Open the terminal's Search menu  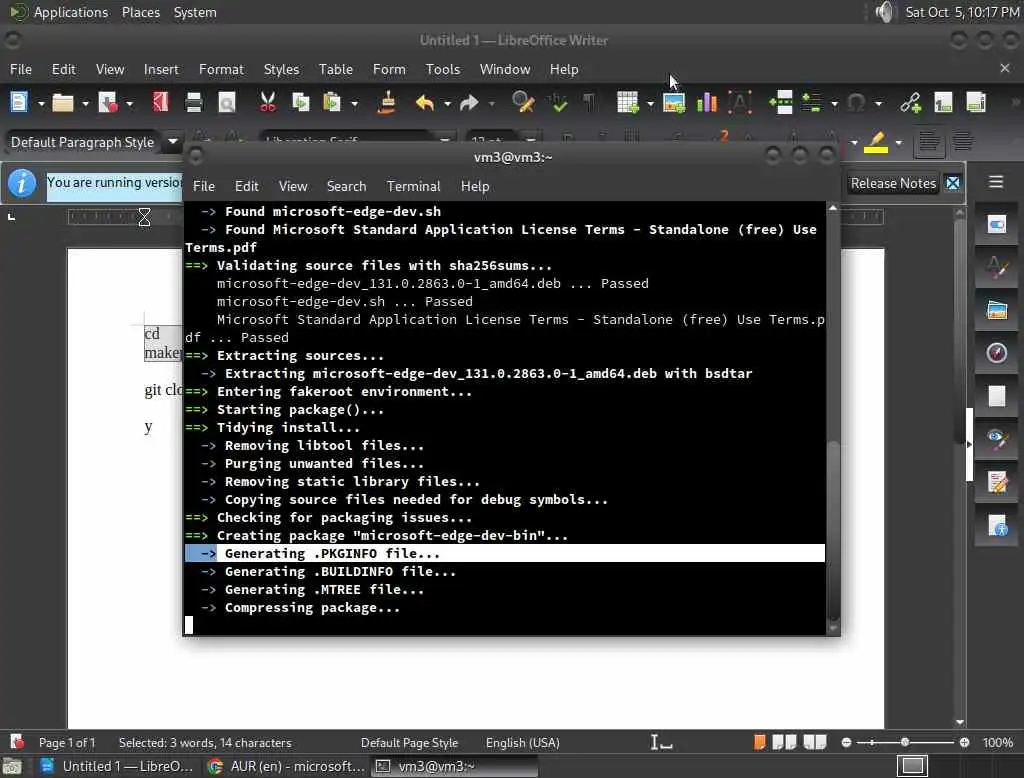click(346, 186)
